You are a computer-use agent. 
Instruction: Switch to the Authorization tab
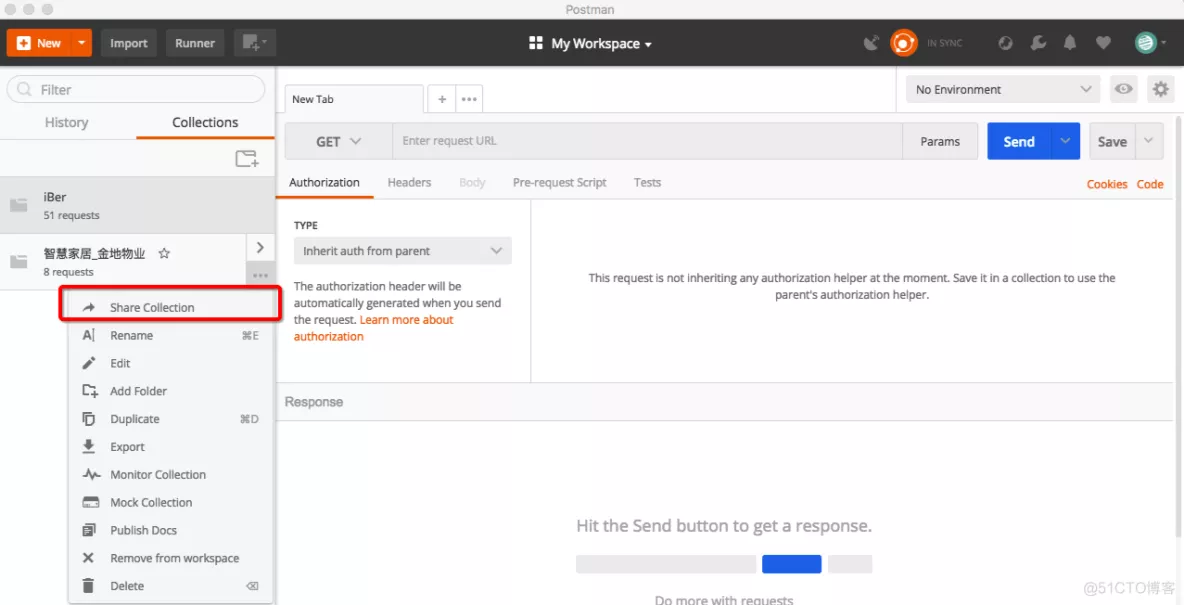point(324,183)
